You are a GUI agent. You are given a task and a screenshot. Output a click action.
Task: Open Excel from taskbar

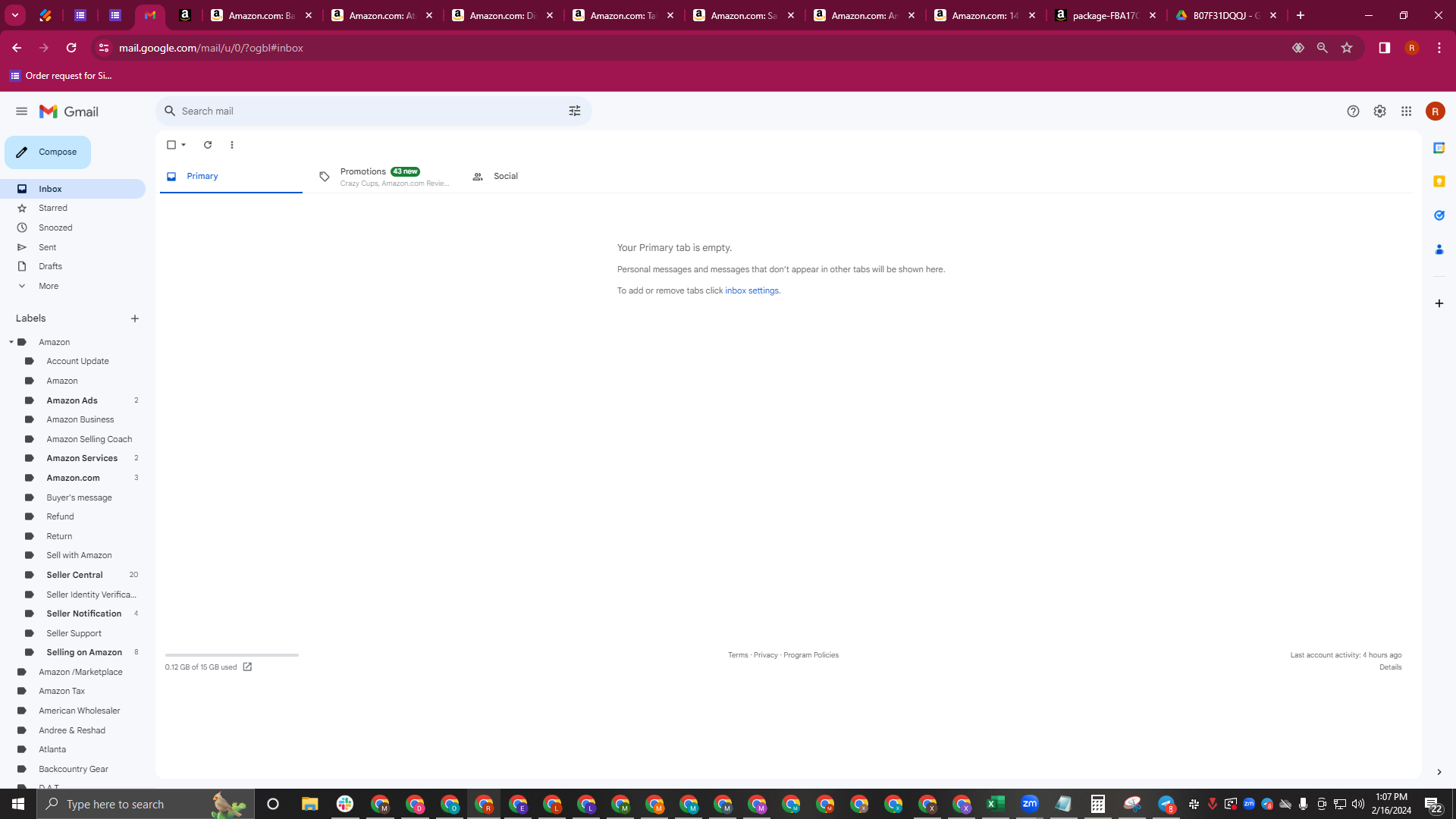coord(995,804)
